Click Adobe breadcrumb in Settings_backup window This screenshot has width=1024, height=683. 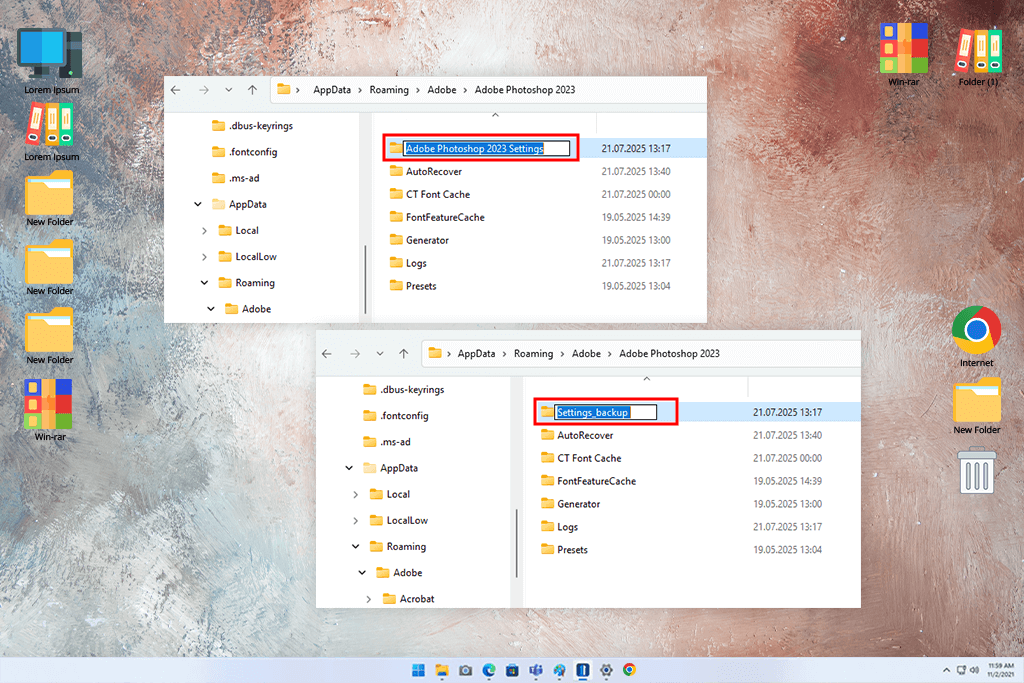pos(586,353)
